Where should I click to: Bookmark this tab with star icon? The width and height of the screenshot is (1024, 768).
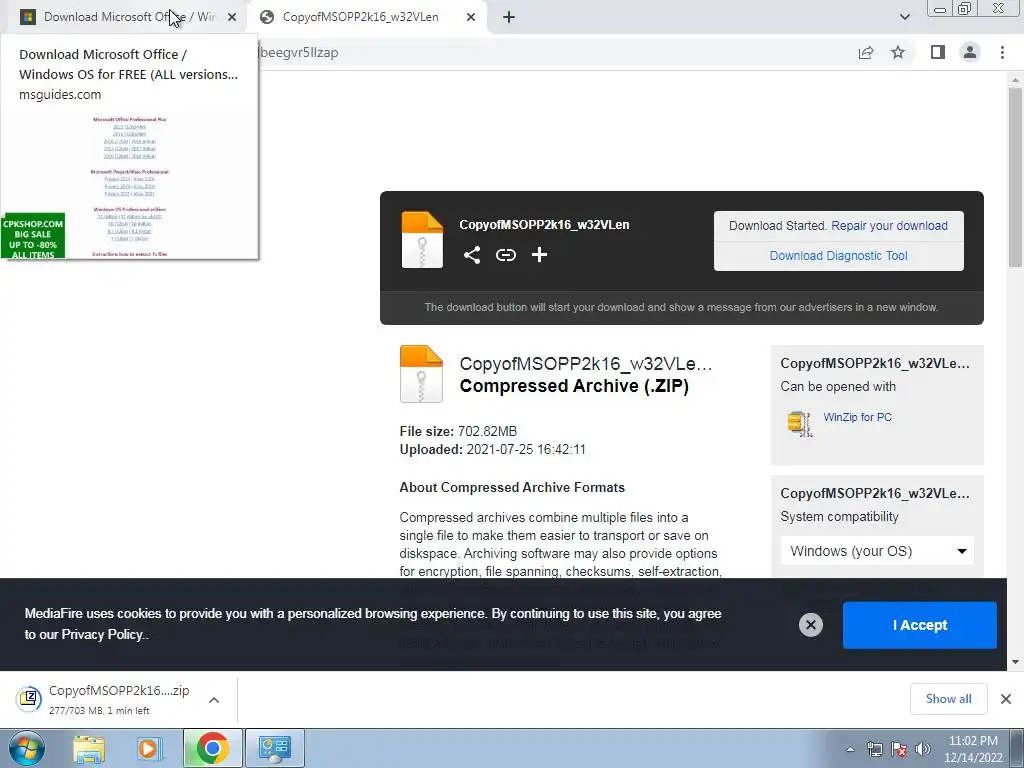click(898, 52)
